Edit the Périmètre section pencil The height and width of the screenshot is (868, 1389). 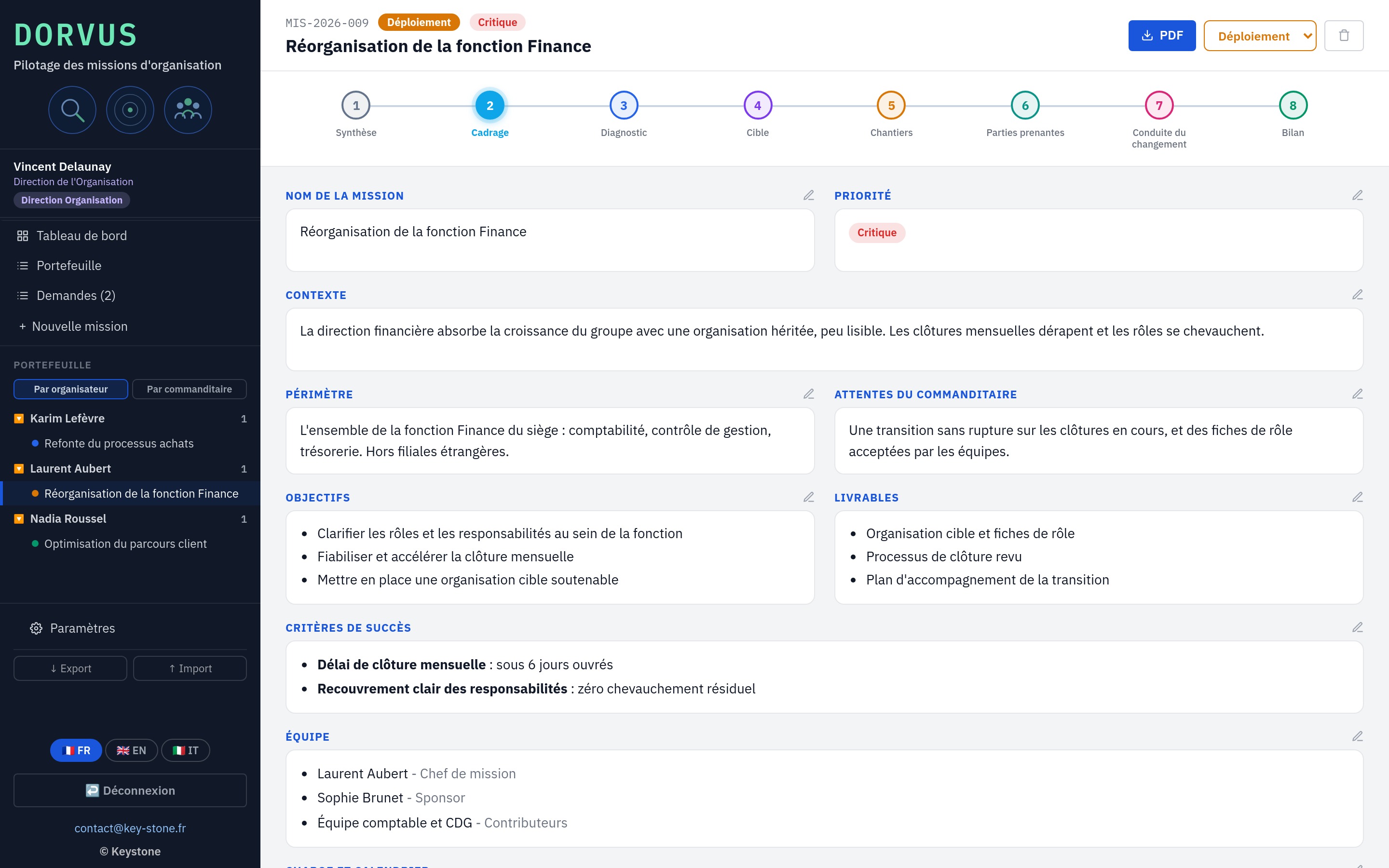tap(809, 394)
